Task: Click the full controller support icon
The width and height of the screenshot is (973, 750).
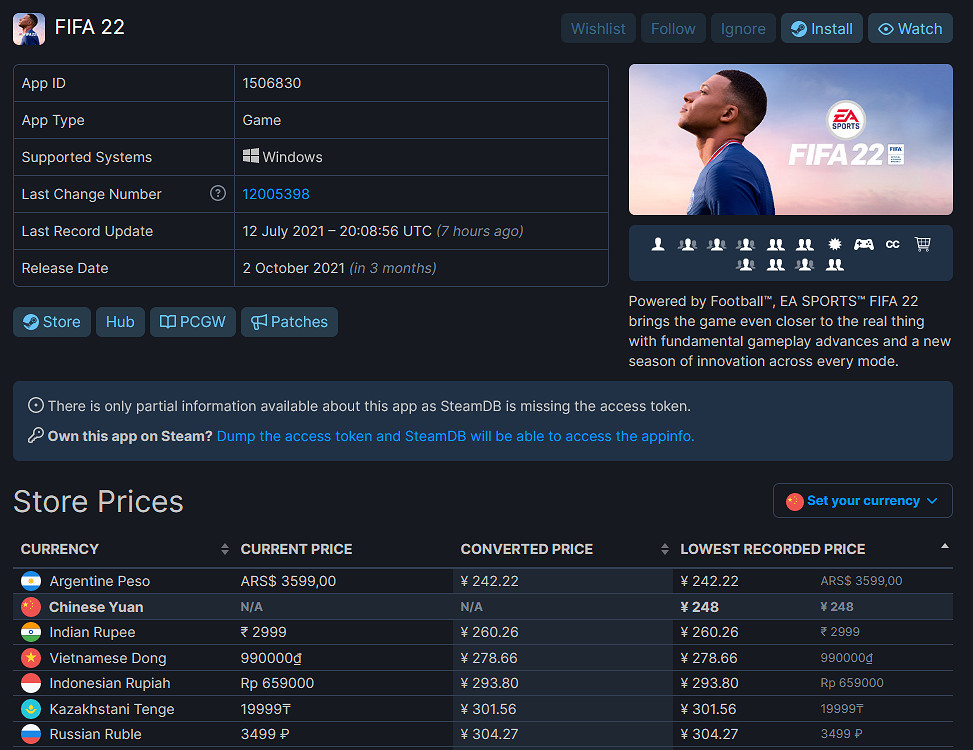Action: pyautogui.click(x=862, y=244)
